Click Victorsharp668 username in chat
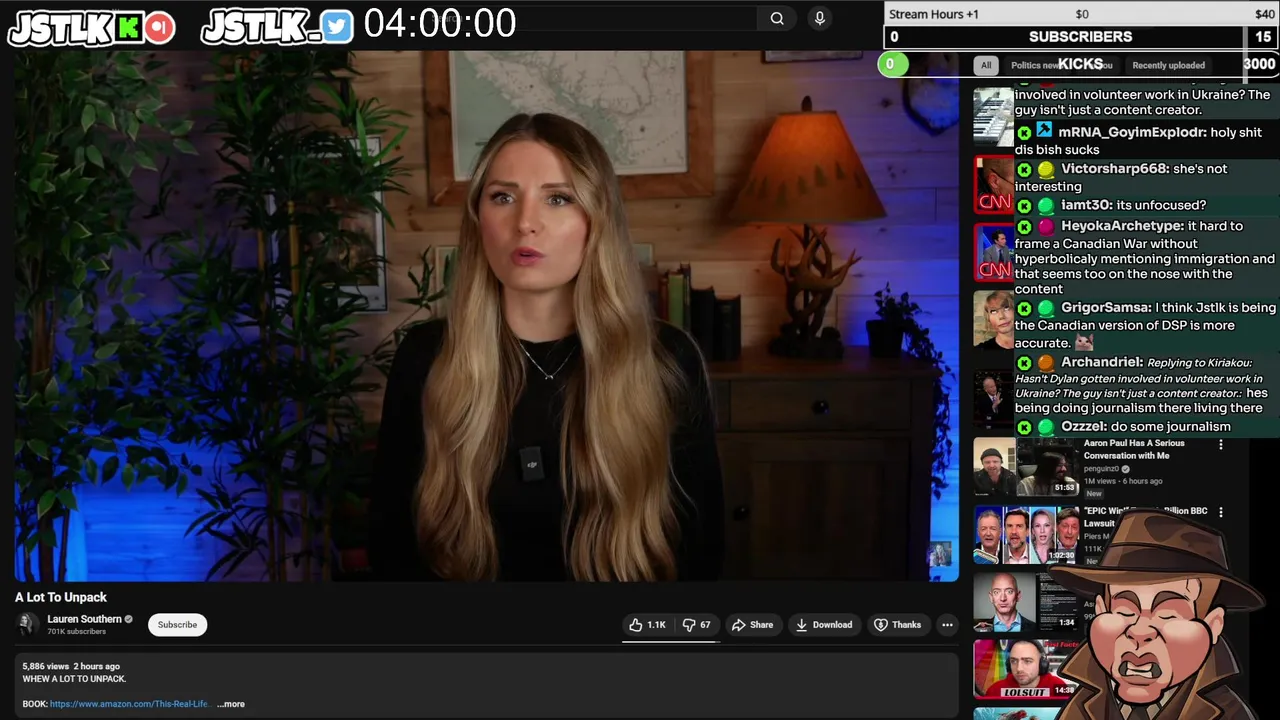The height and width of the screenshot is (720, 1280). [1114, 169]
